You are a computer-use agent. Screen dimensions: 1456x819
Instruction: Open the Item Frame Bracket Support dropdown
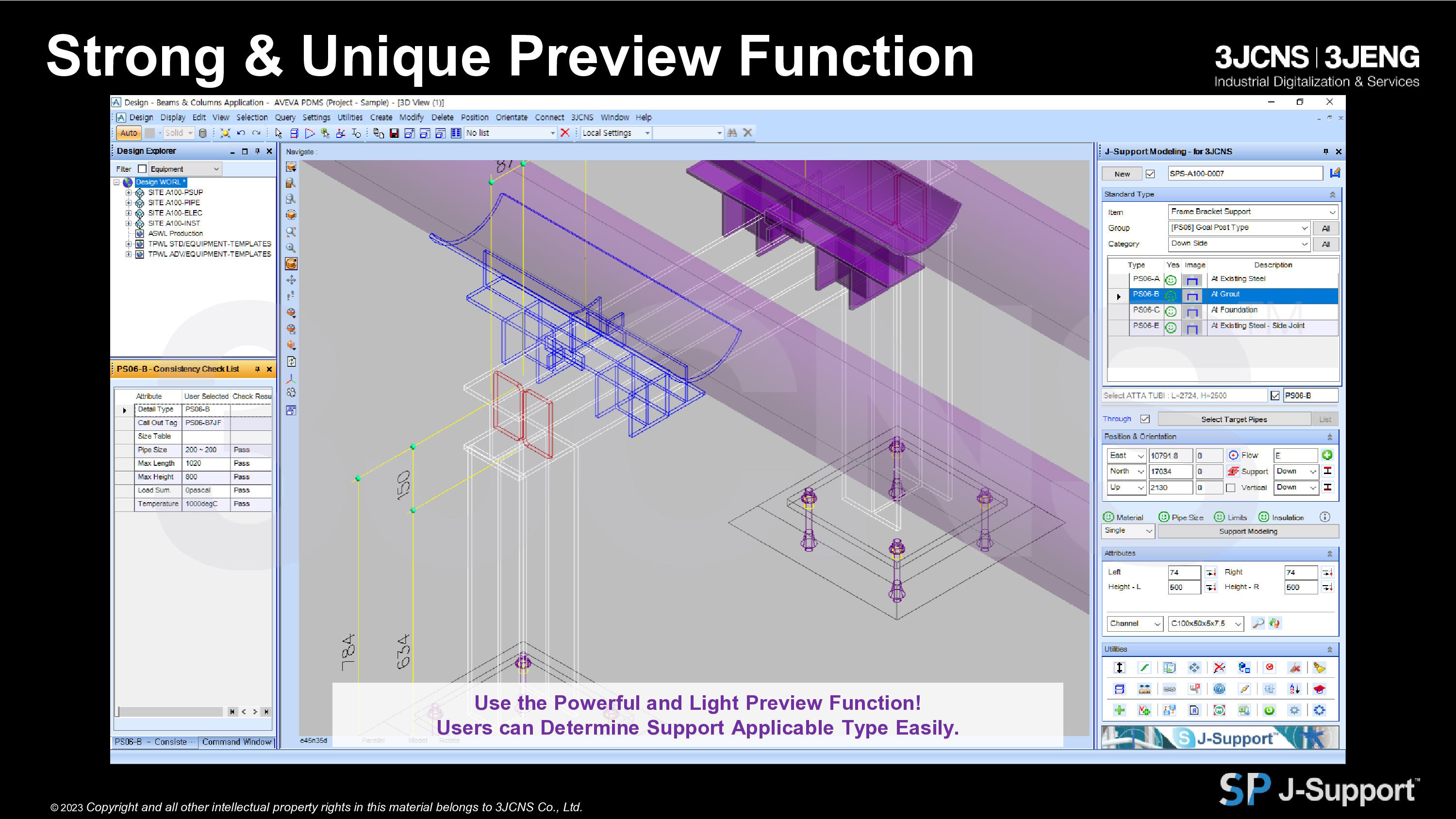(1253, 212)
